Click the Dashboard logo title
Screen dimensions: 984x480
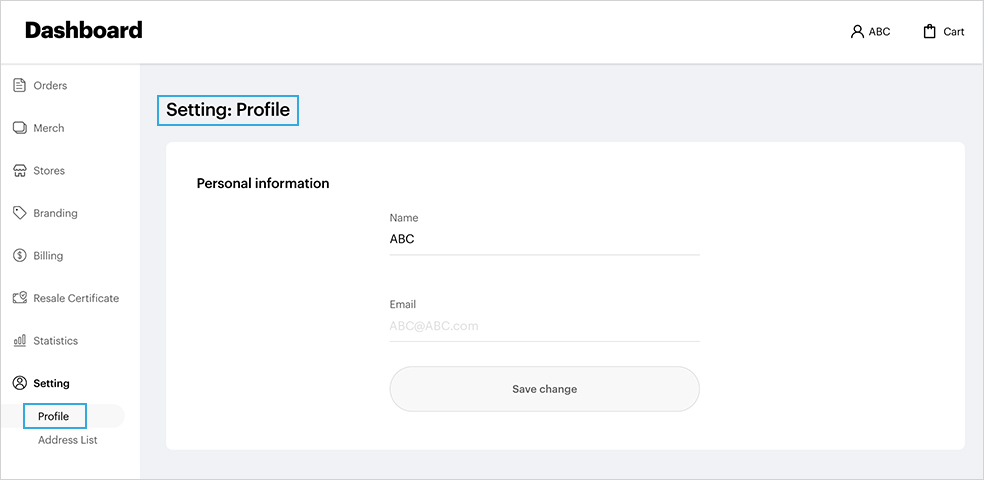coord(84,30)
